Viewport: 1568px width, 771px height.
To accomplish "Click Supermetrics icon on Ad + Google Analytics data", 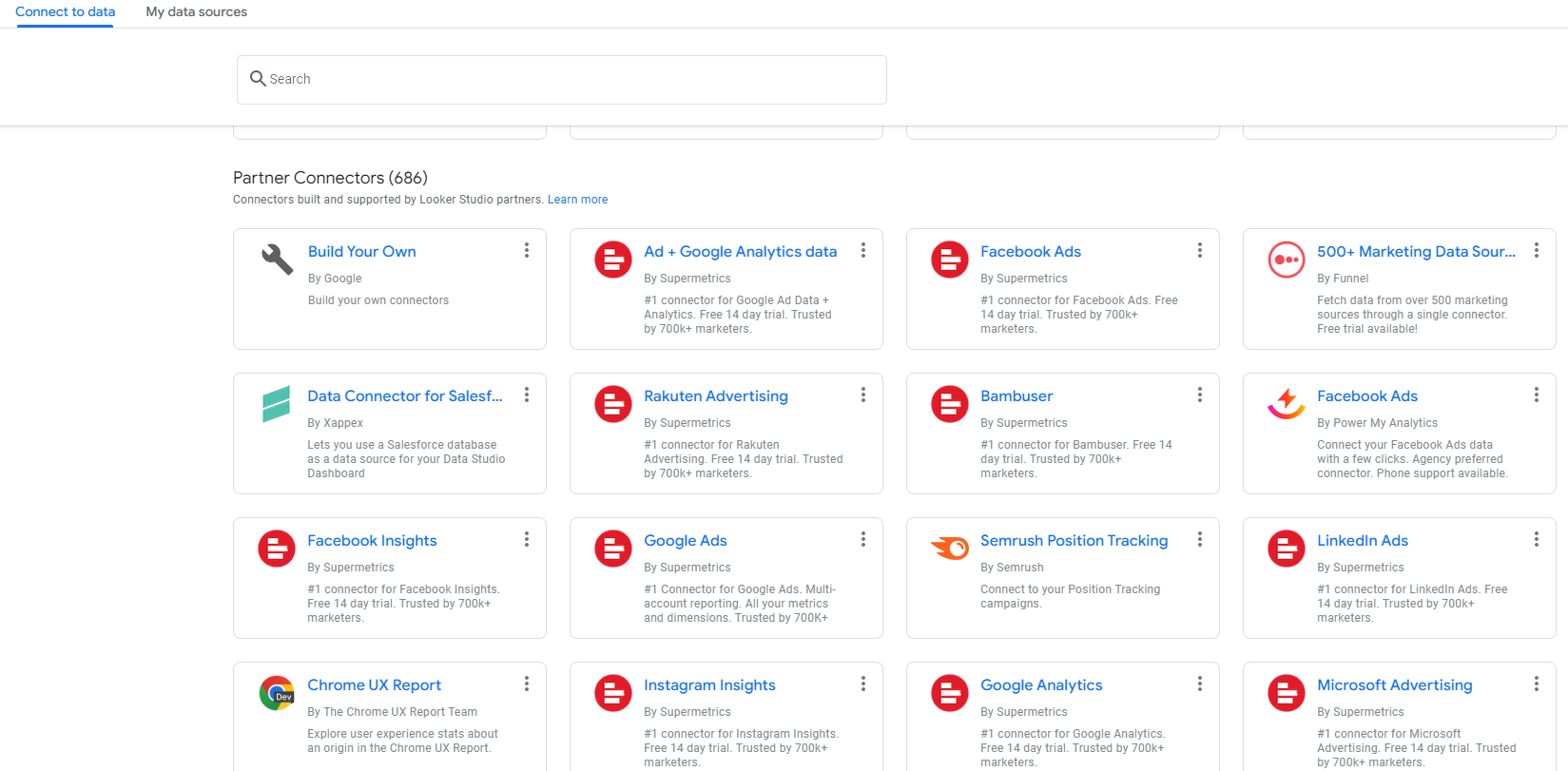I will pos(612,260).
